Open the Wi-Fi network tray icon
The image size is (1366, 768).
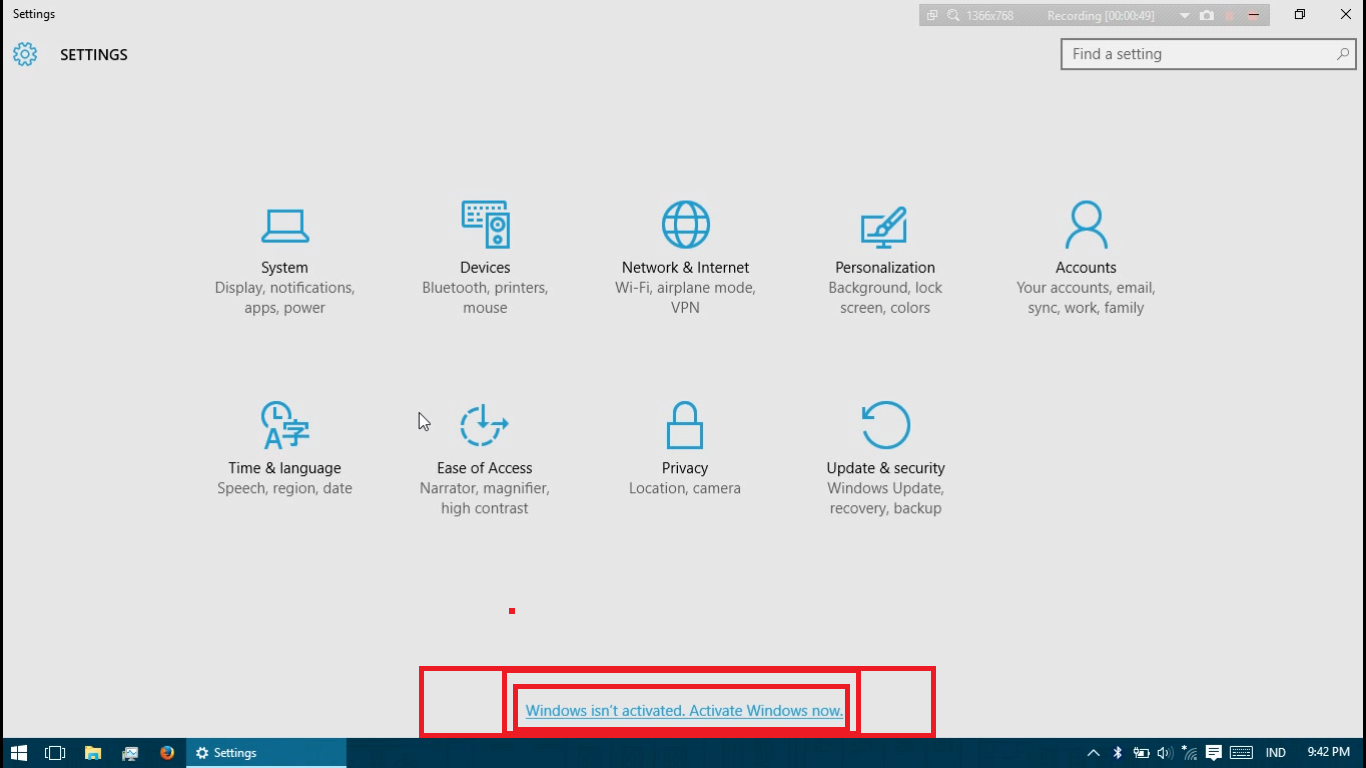[1189, 753]
